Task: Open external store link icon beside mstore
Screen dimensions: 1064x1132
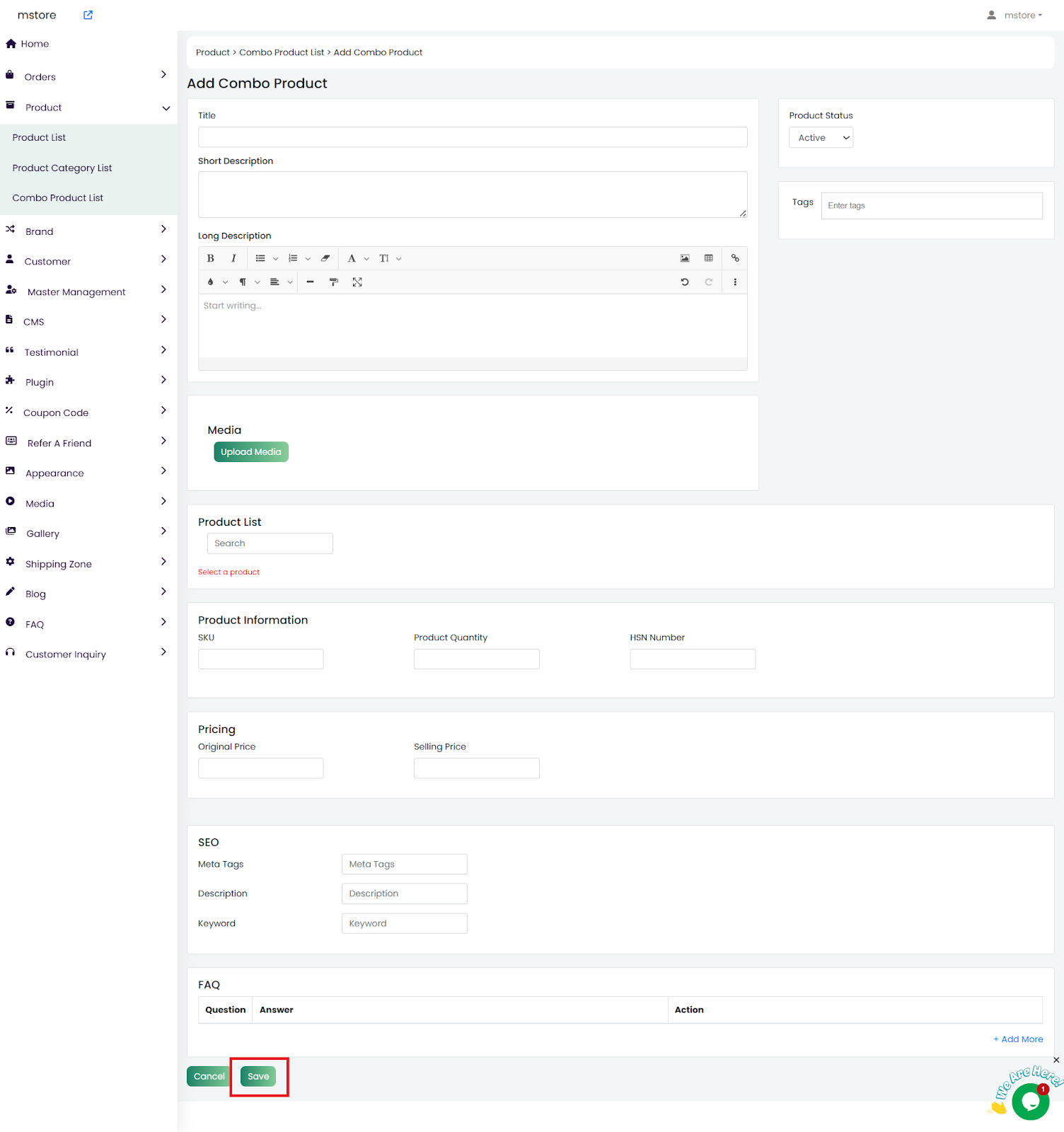Action: point(88,15)
